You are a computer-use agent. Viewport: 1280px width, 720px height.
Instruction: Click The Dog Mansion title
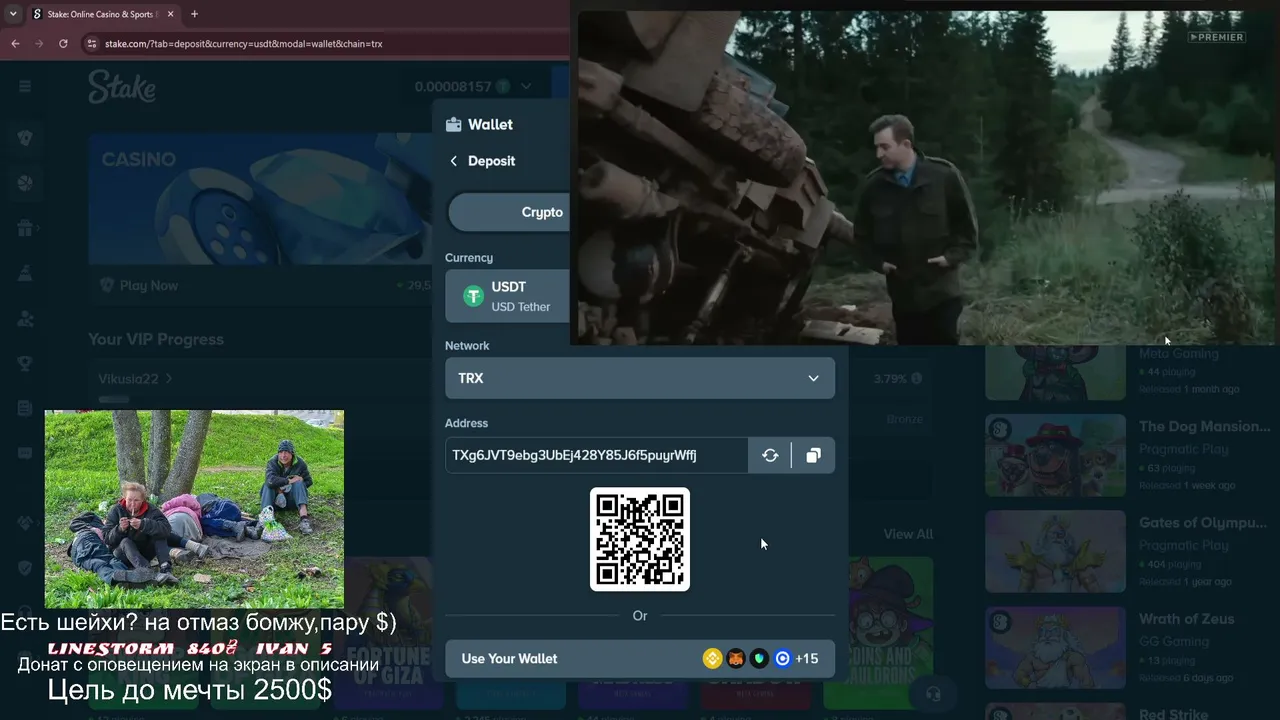1204,427
